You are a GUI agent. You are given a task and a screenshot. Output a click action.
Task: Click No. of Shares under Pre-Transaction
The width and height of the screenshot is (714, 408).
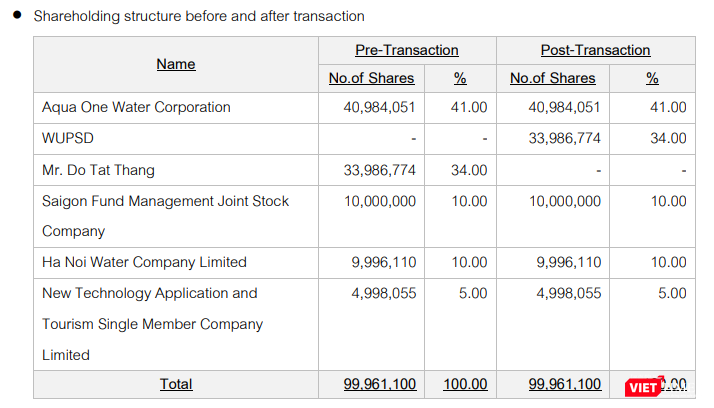[x=372, y=78]
